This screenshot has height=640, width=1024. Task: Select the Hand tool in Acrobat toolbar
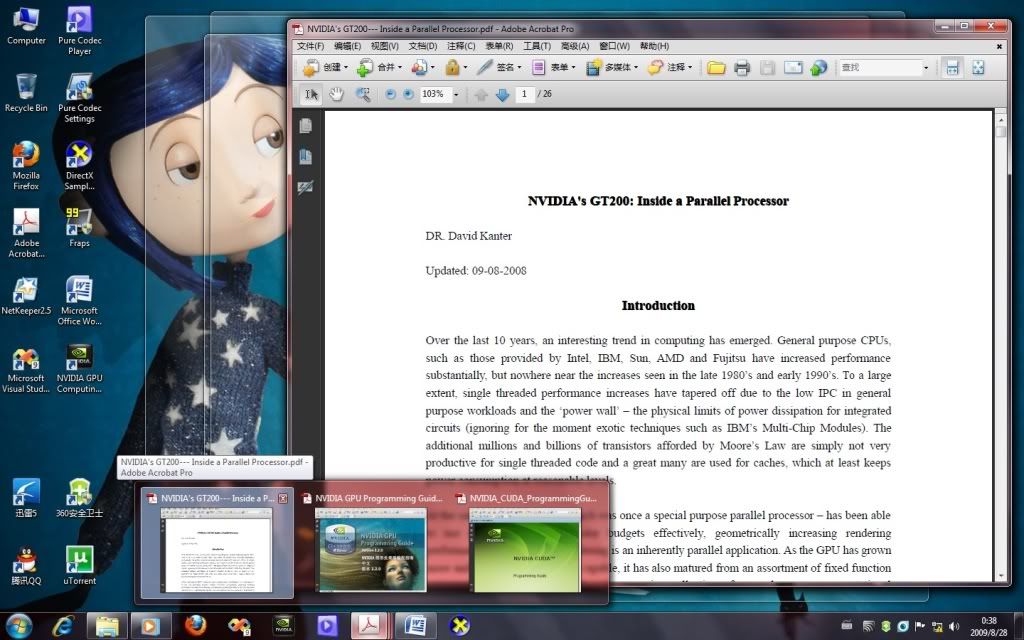337,94
